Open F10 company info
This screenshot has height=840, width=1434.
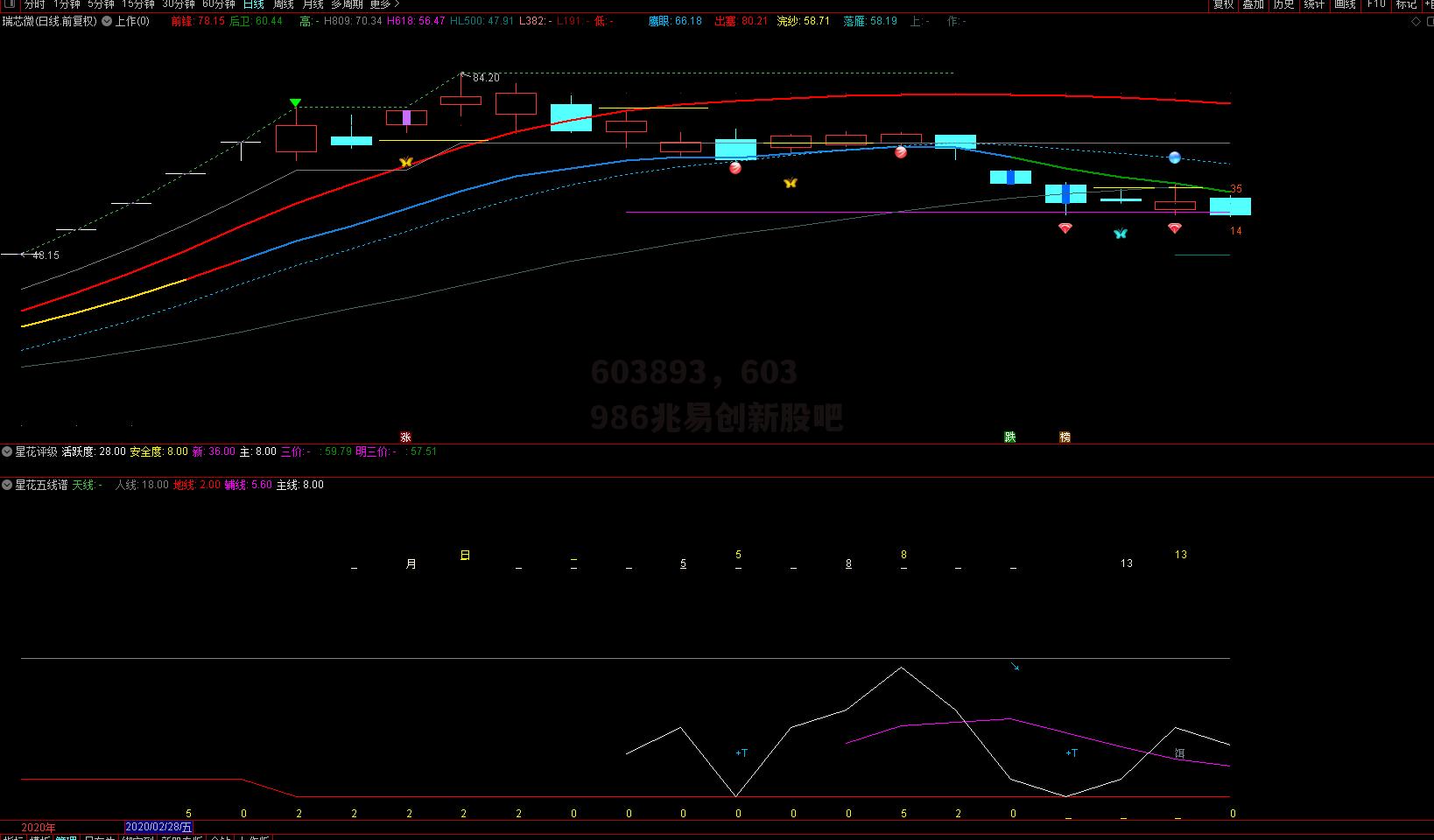(x=1376, y=4)
